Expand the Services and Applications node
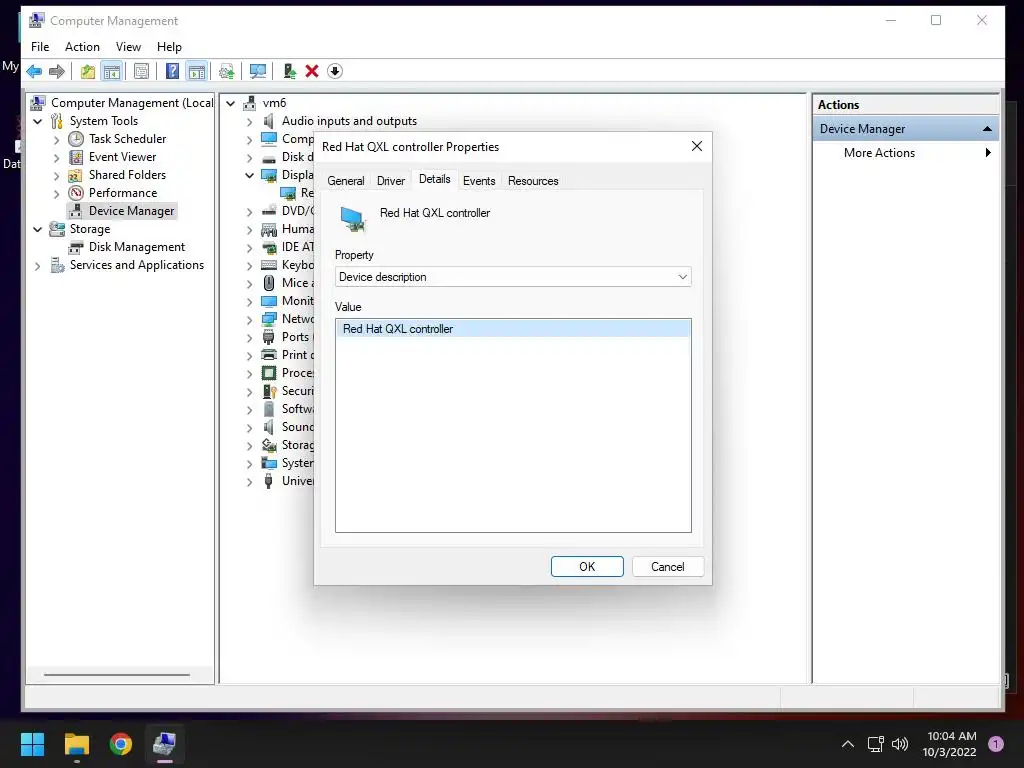The height and width of the screenshot is (768, 1024). tap(38, 266)
